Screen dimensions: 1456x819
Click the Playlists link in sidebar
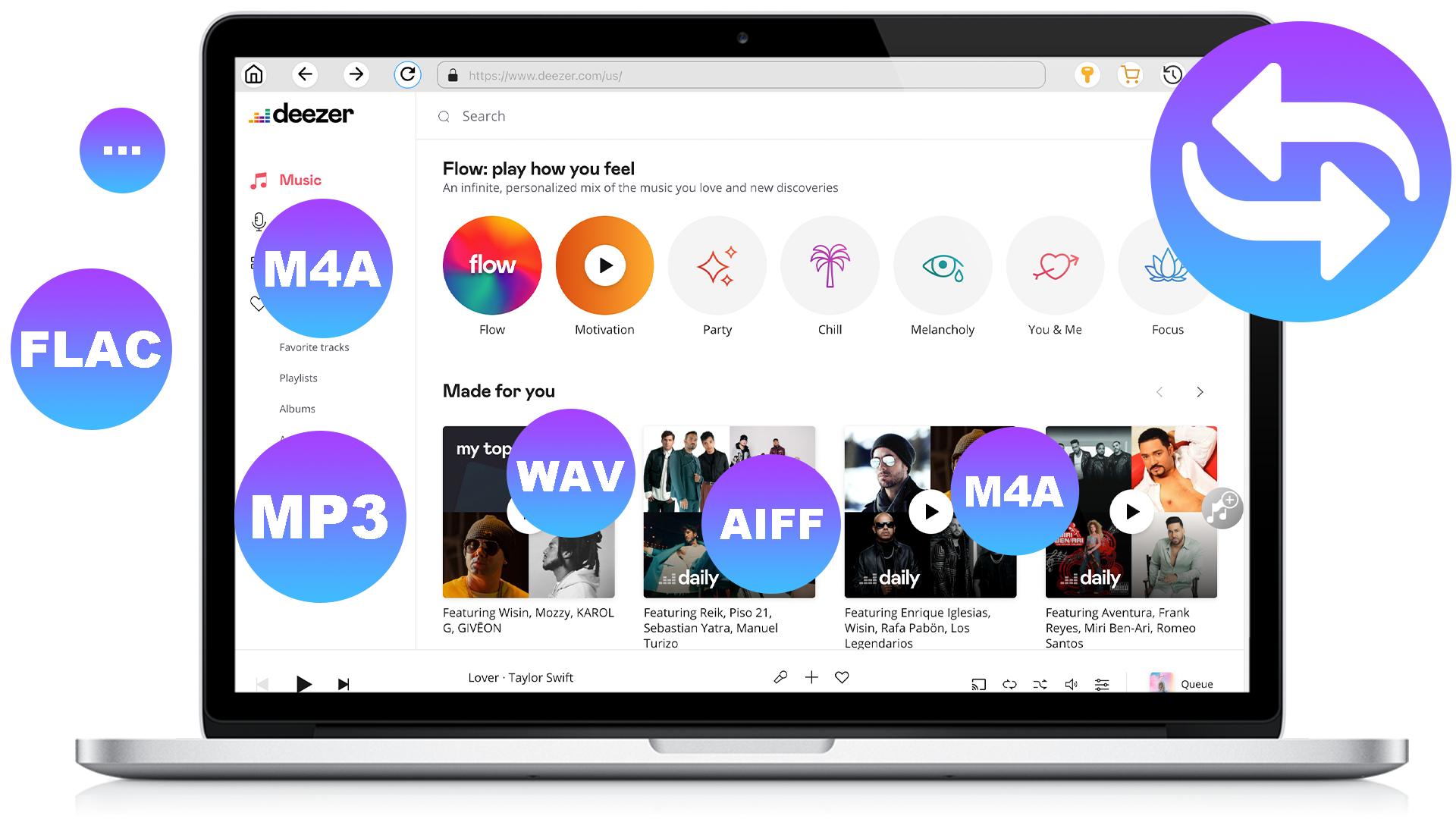click(x=299, y=377)
